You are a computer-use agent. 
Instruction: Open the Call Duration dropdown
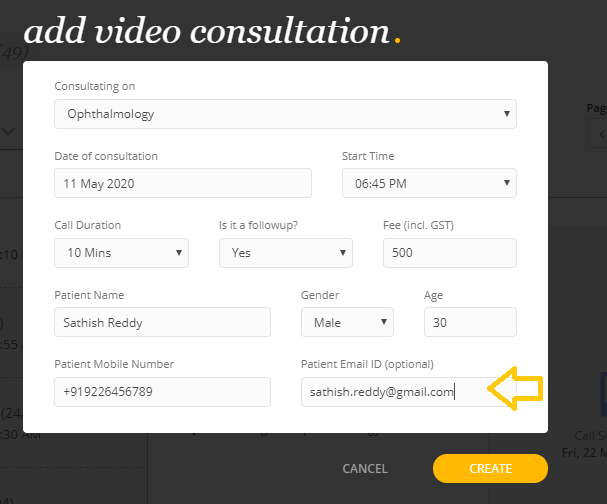[x=121, y=253]
